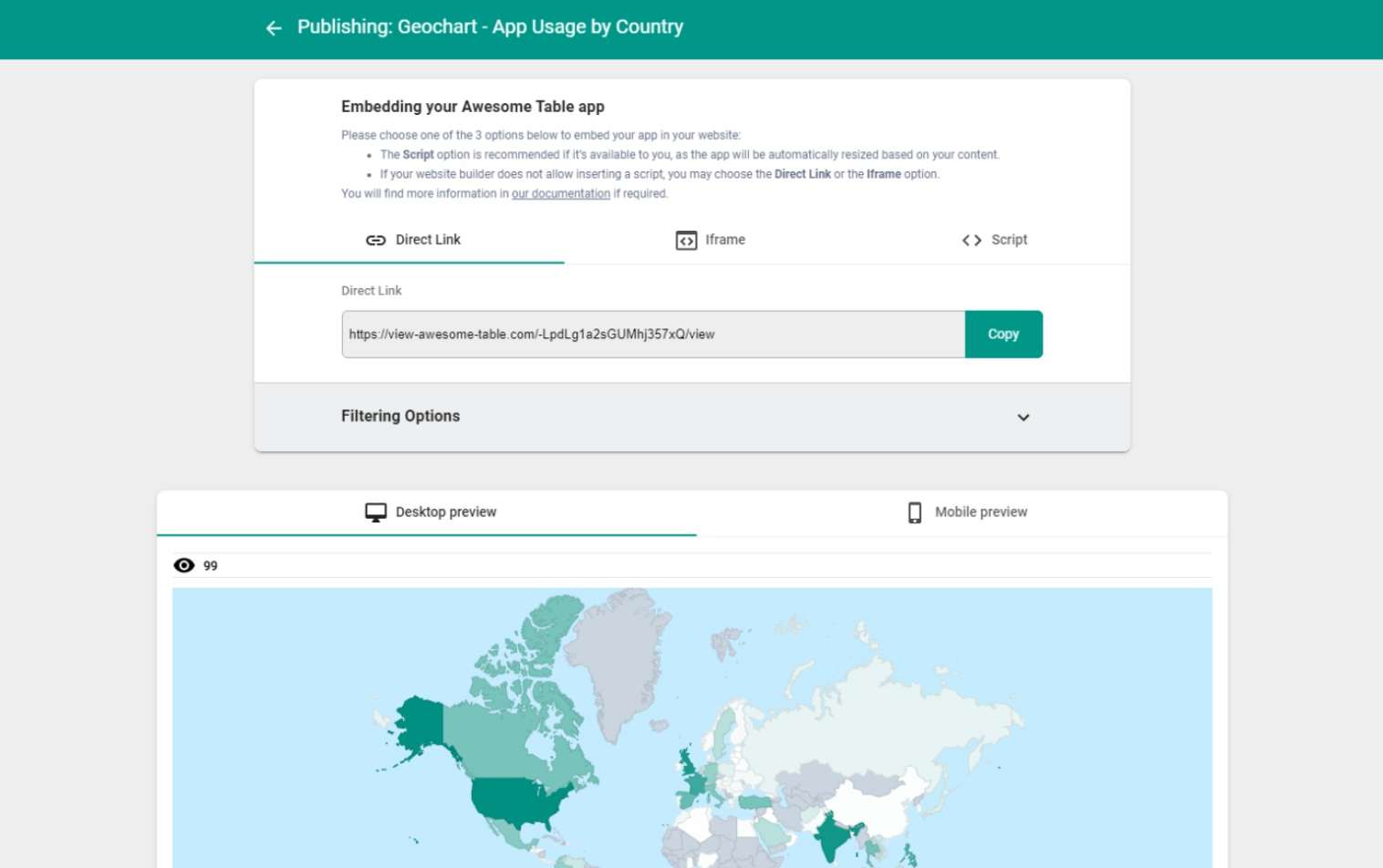Click the view count 99
This screenshot has width=1383, height=868.
[x=211, y=566]
